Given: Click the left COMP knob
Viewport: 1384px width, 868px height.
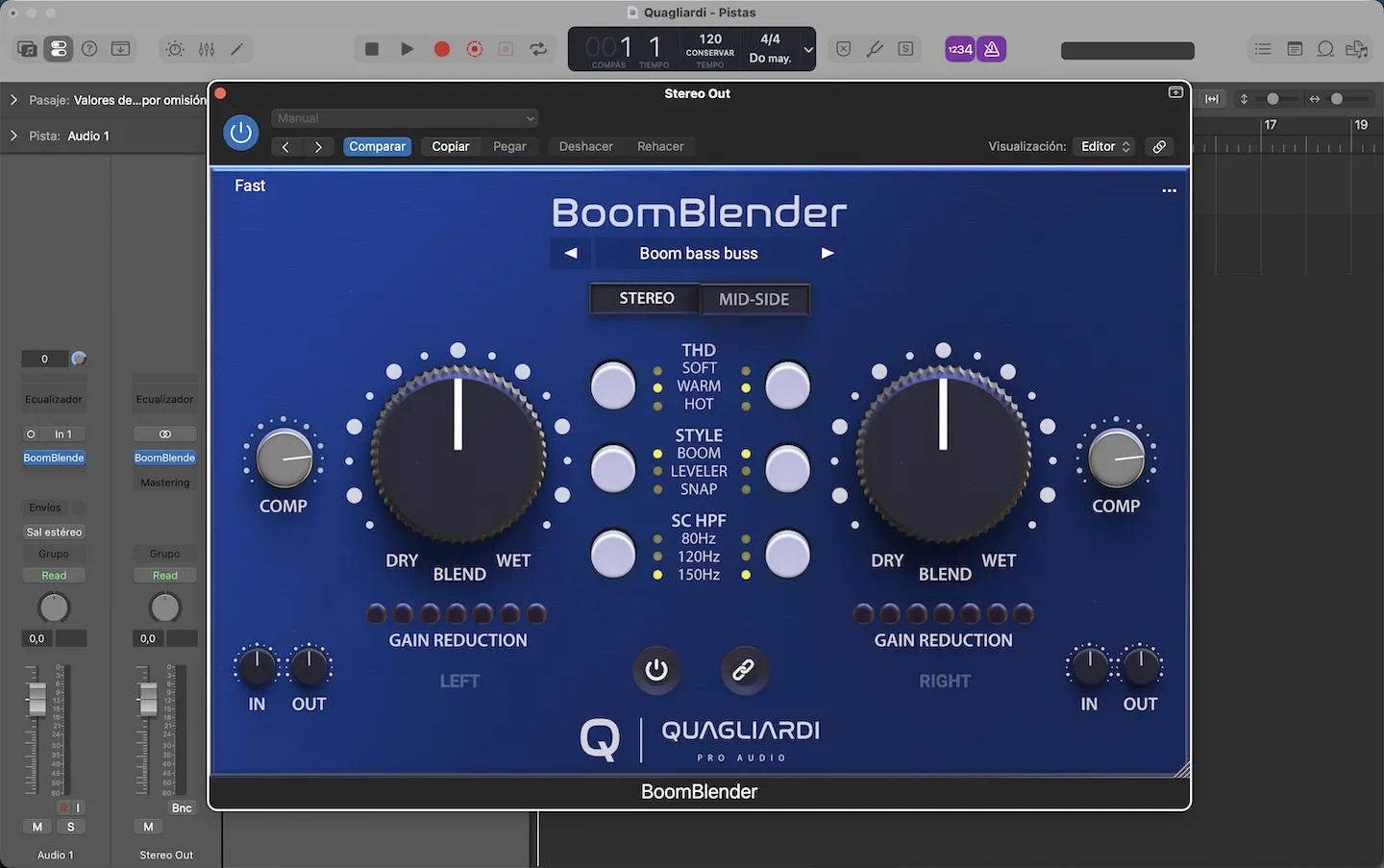Looking at the screenshot, I should point(284,458).
